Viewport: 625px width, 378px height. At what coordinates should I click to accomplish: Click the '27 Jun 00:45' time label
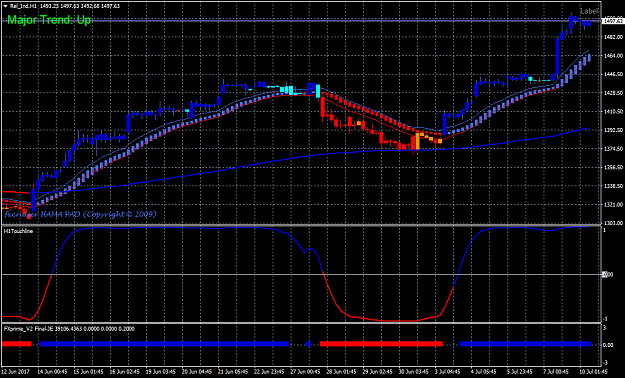tap(305, 372)
